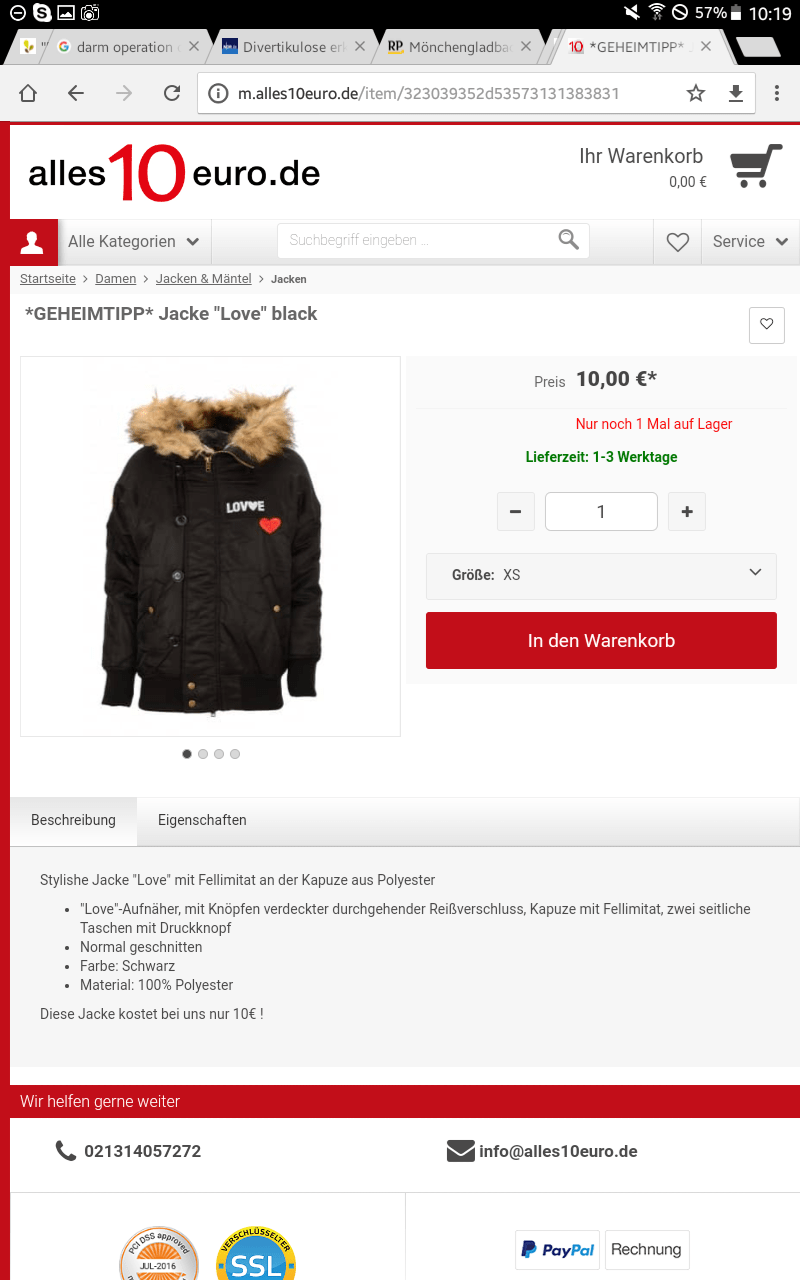The image size is (800, 1280).
Task: Add the jacket to wishlist via heart button
Action: click(767, 325)
